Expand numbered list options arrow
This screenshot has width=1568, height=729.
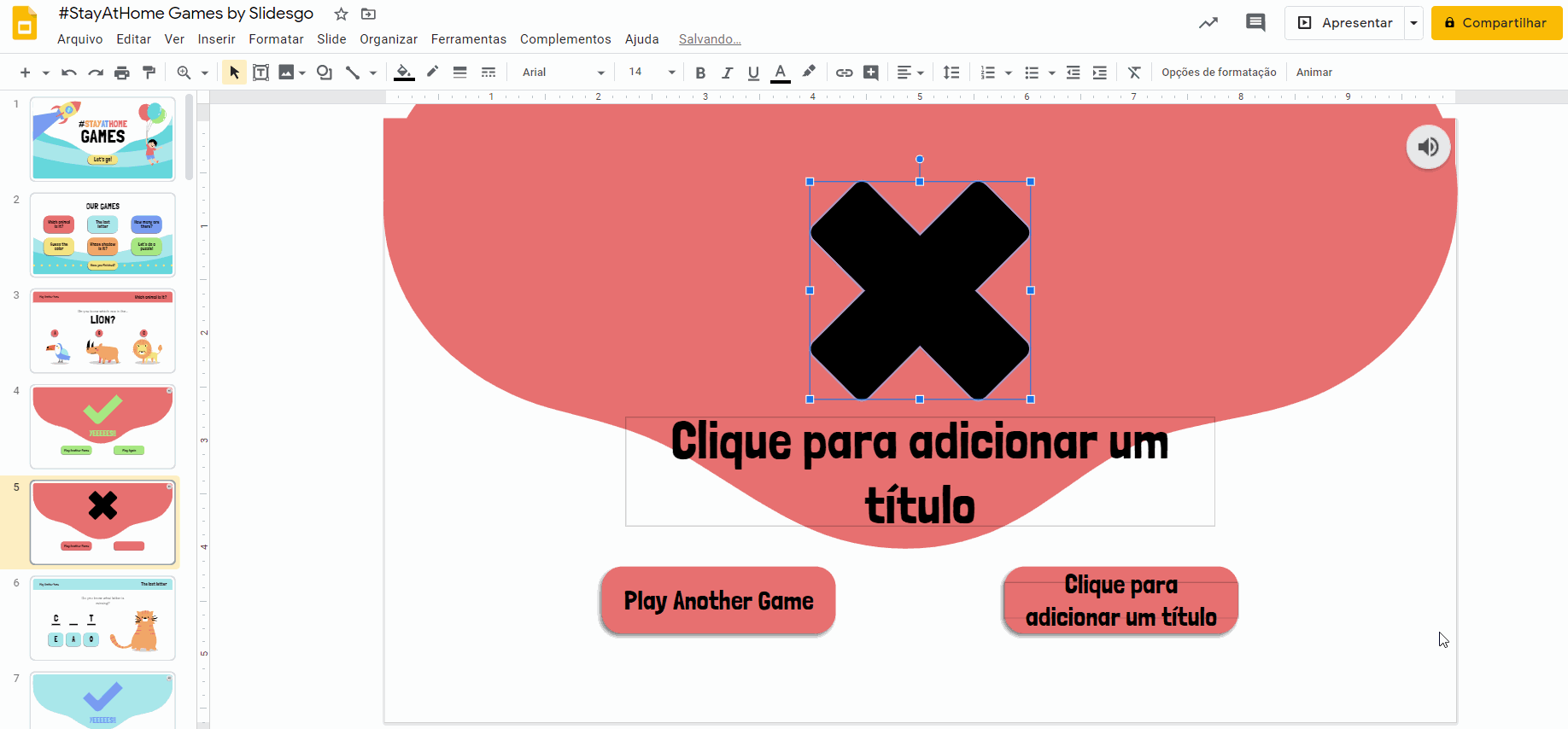(1009, 73)
